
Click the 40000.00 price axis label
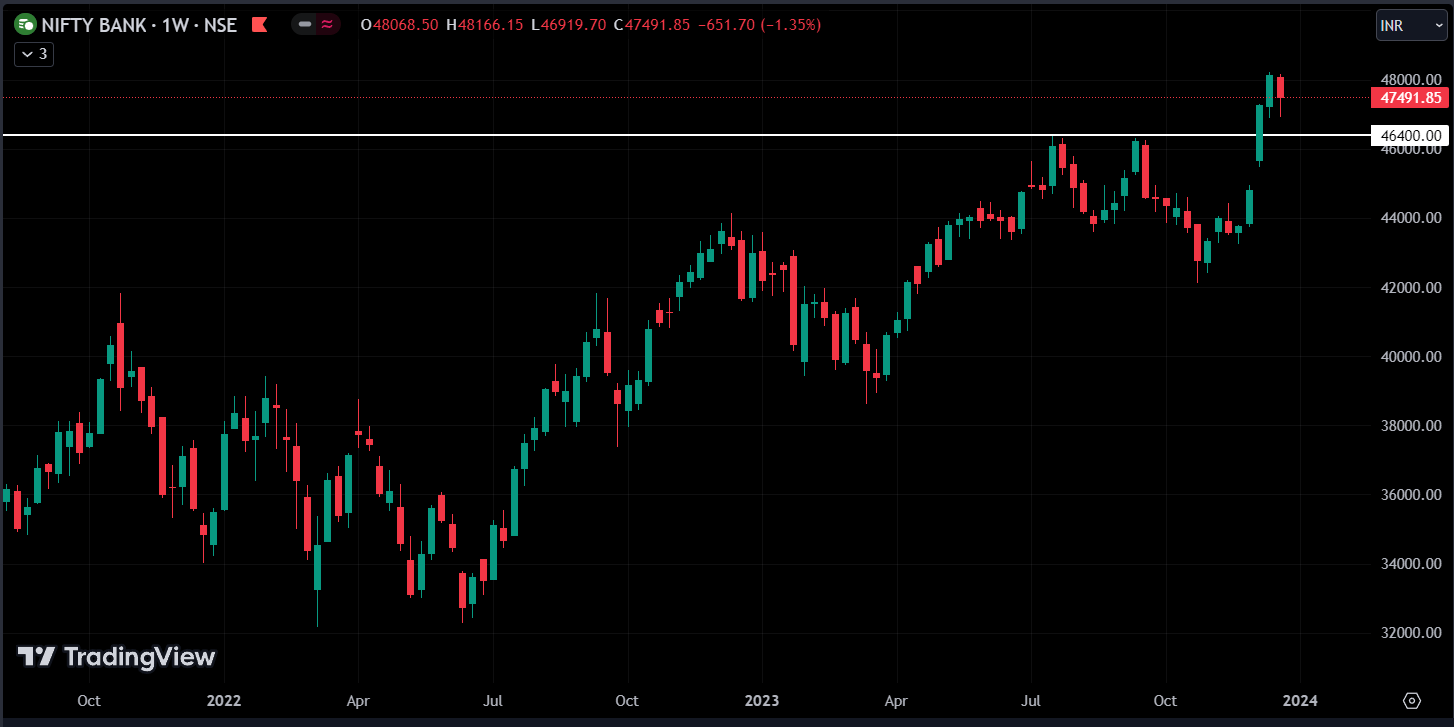[1411, 356]
